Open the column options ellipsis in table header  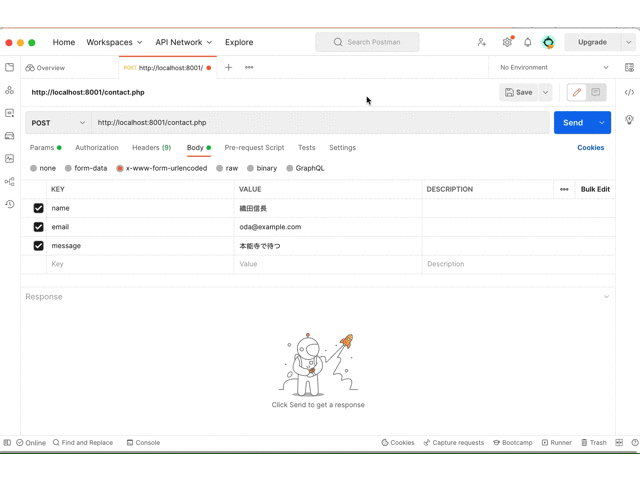coord(564,189)
